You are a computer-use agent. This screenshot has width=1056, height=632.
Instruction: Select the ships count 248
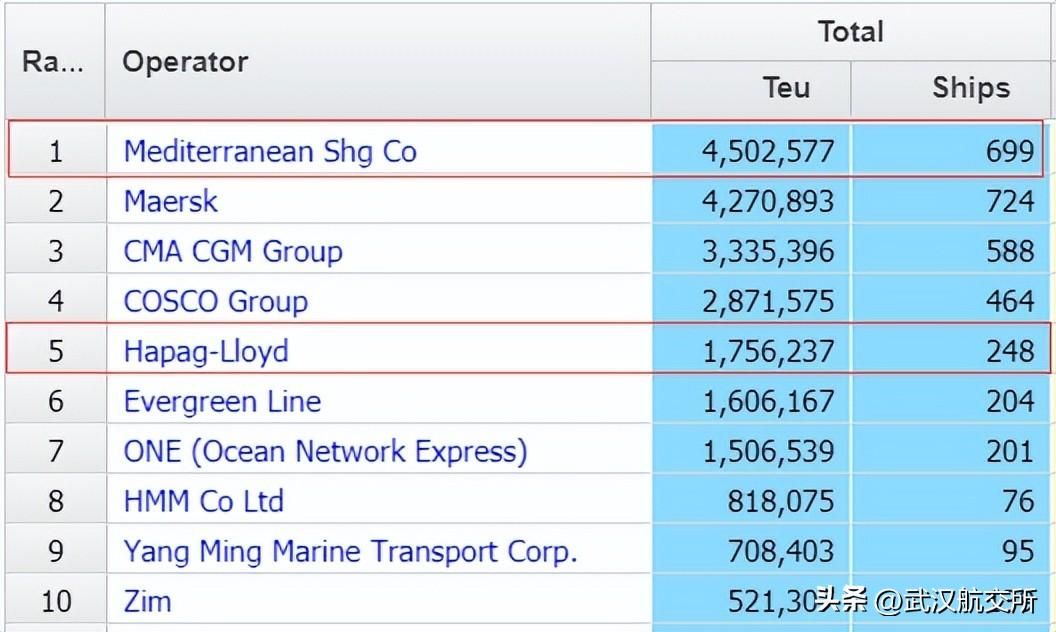coord(1010,351)
